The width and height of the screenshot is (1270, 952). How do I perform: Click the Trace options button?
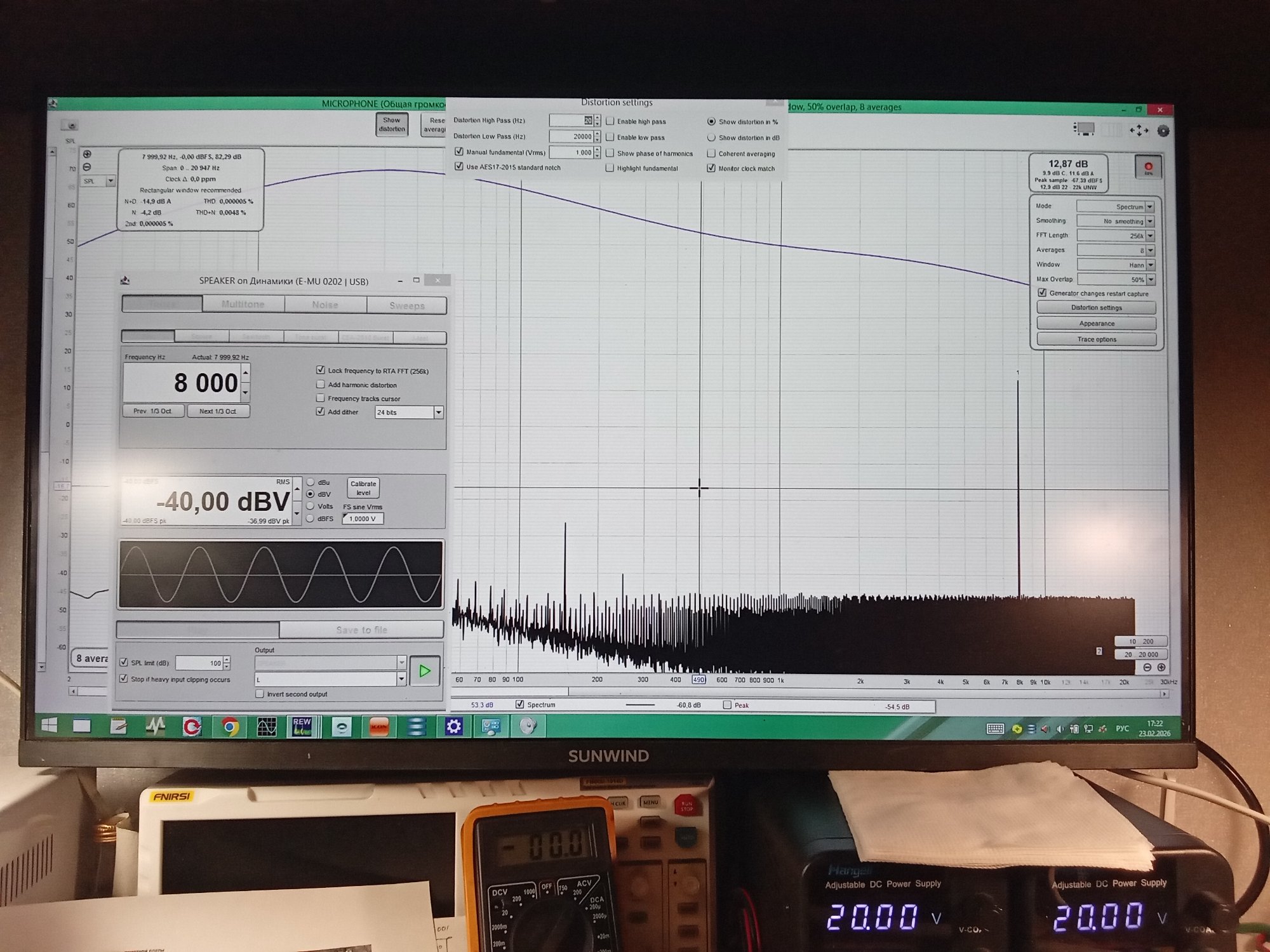(x=1096, y=339)
